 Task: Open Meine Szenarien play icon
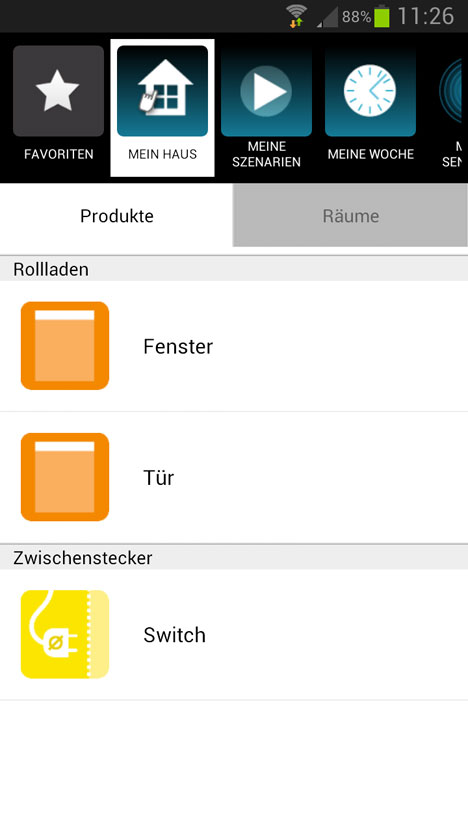click(266, 91)
